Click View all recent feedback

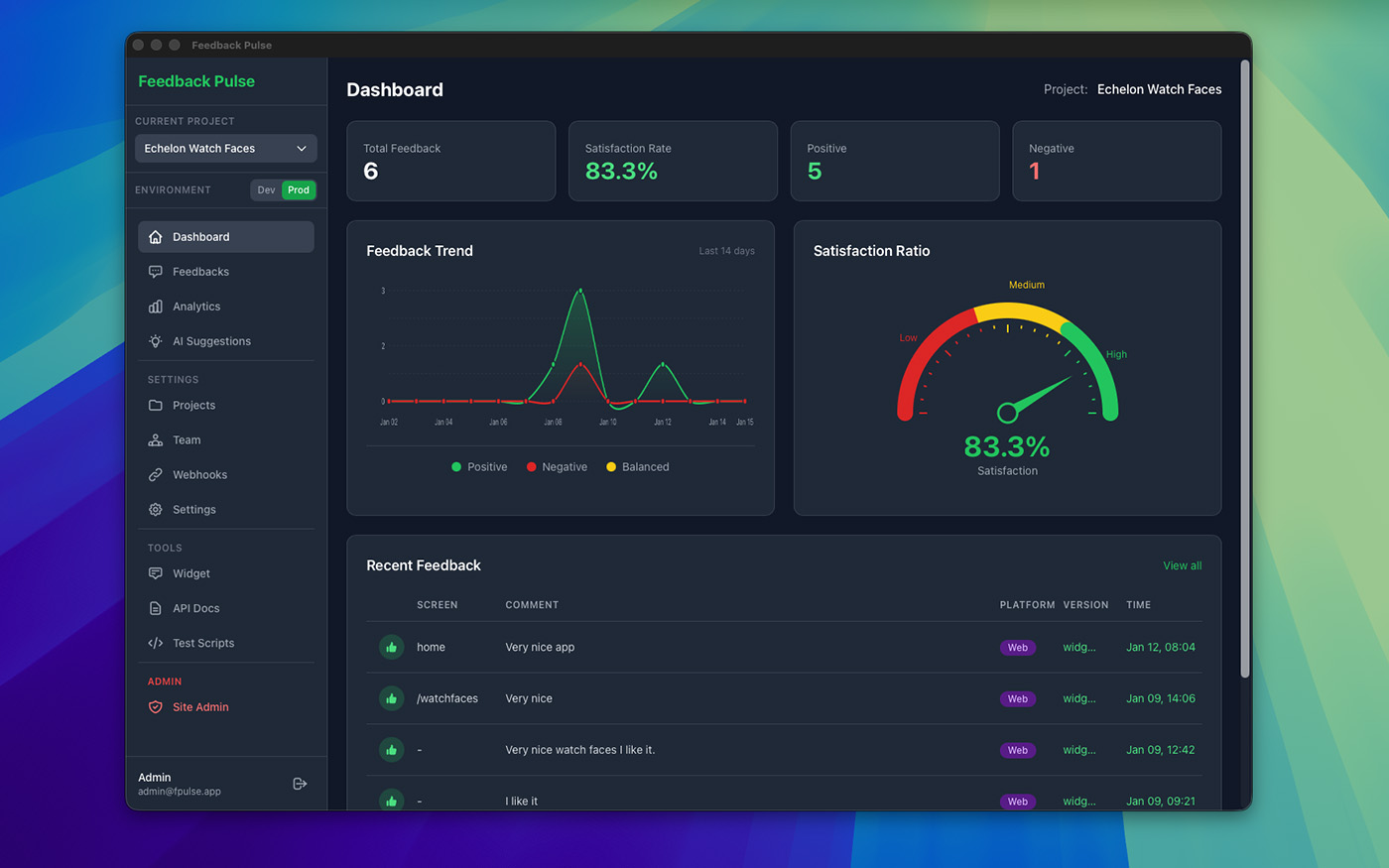coord(1182,565)
